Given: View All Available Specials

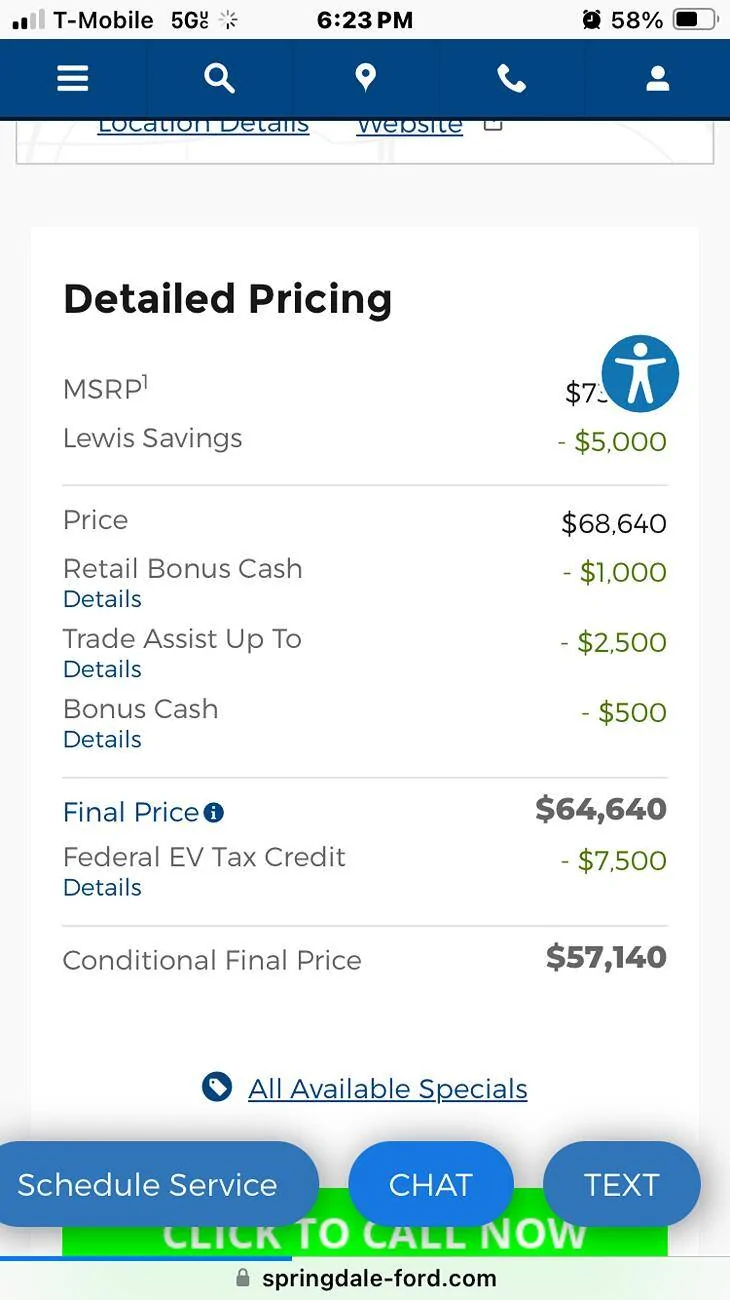Looking at the screenshot, I should (x=388, y=1088).
